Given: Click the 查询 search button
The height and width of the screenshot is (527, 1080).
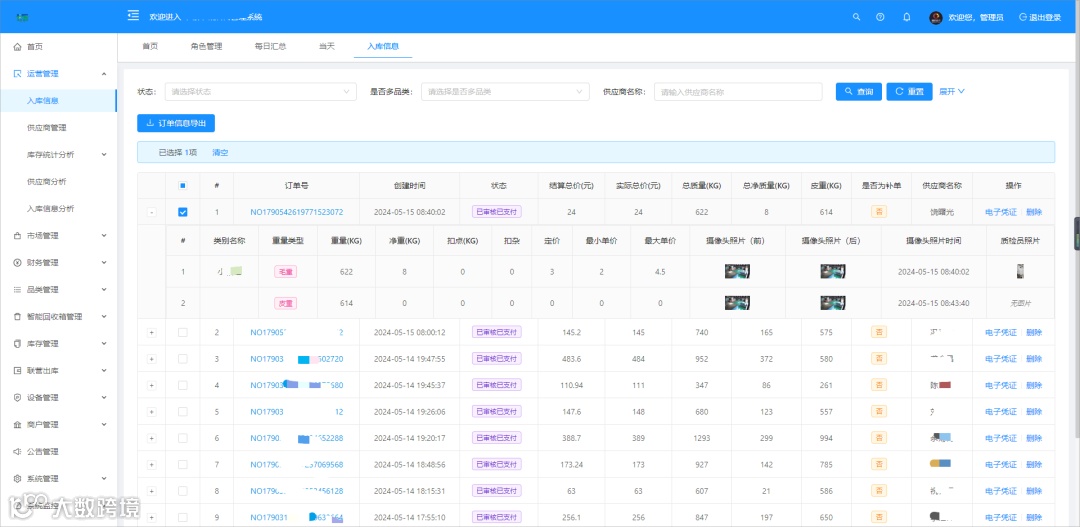Looking at the screenshot, I should (x=859, y=92).
